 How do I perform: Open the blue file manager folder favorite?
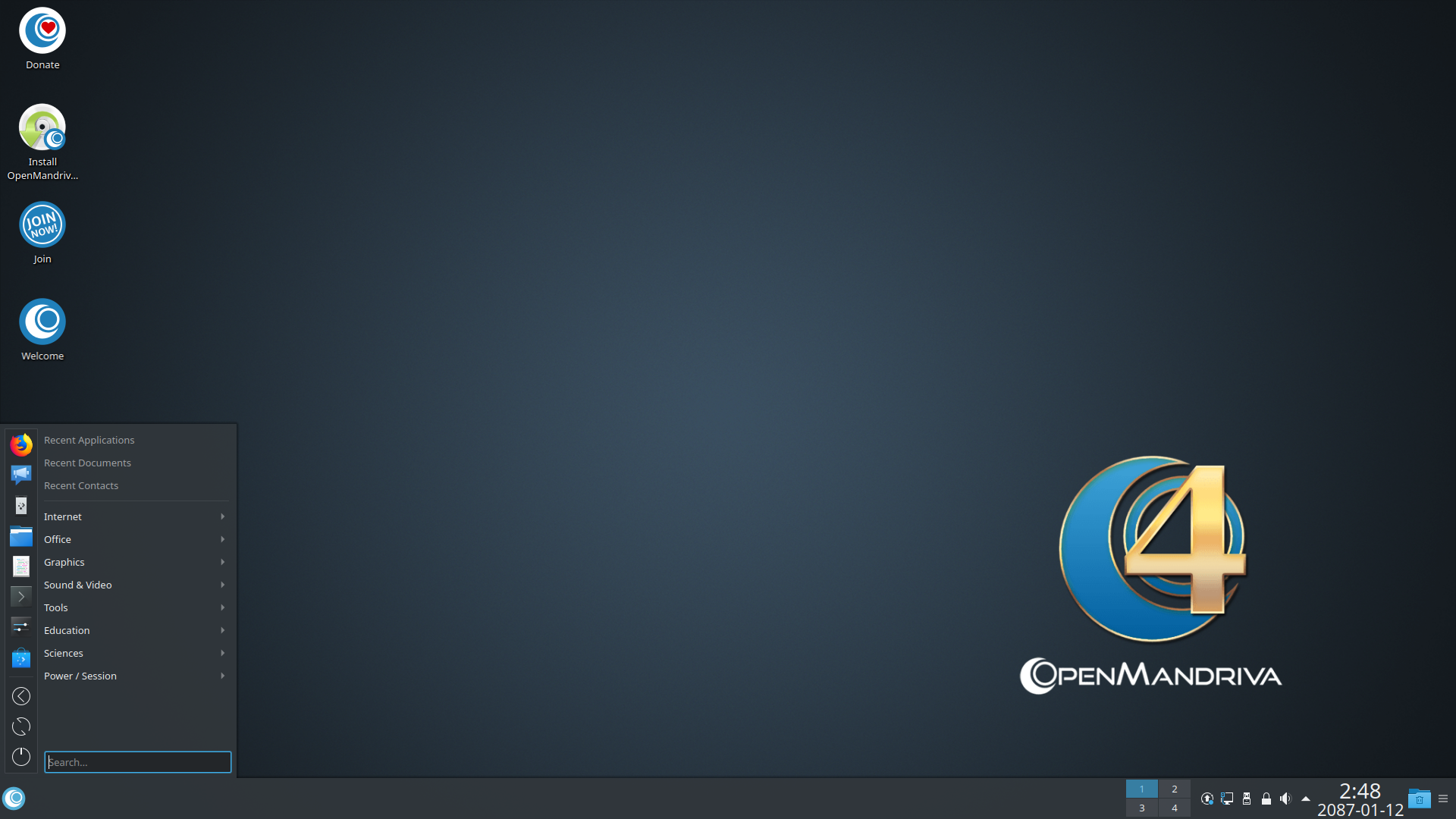click(21, 536)
